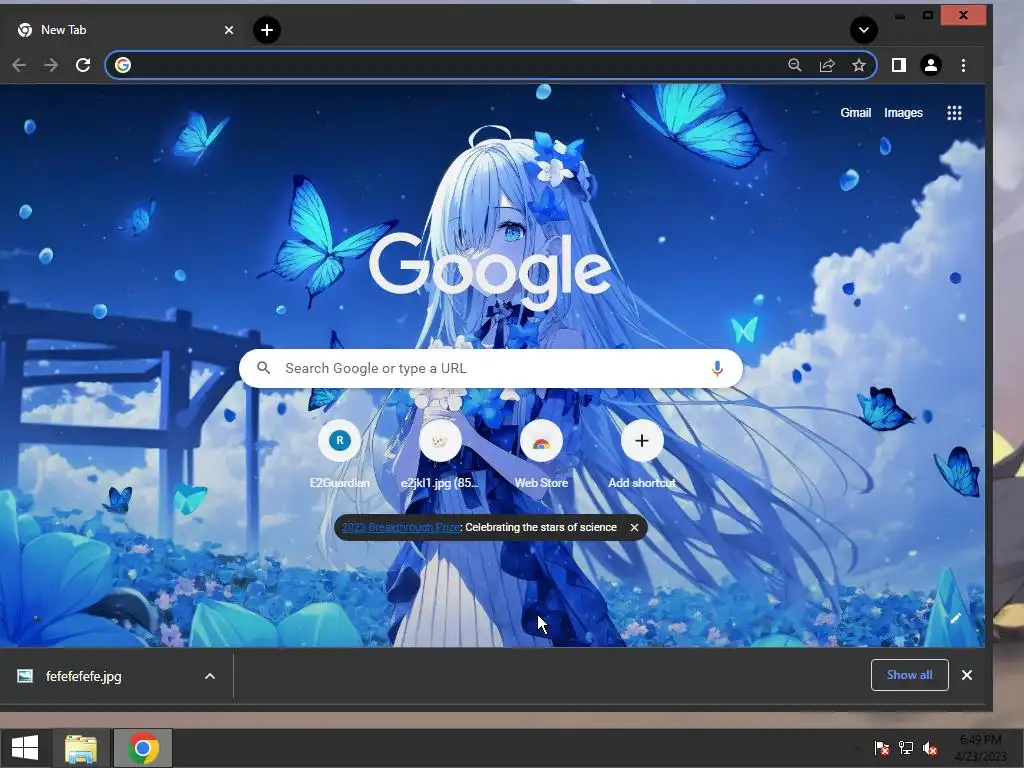This screenshot has height=768, width=1024.
Task: Open downloaded fefefefefe.jpg file
Action: click(84, 677)
